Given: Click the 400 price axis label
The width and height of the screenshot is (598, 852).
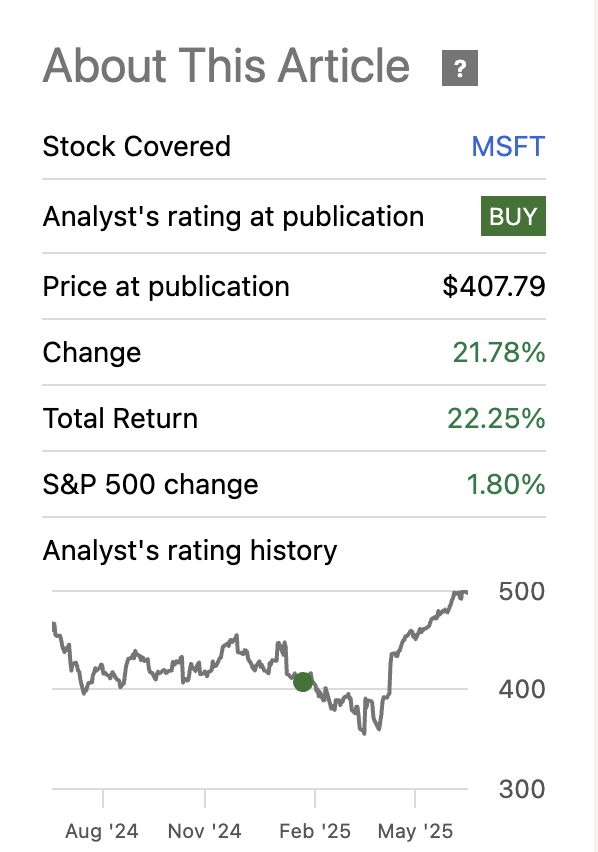Looking at the screenshot, I should (x=520, y=690).
